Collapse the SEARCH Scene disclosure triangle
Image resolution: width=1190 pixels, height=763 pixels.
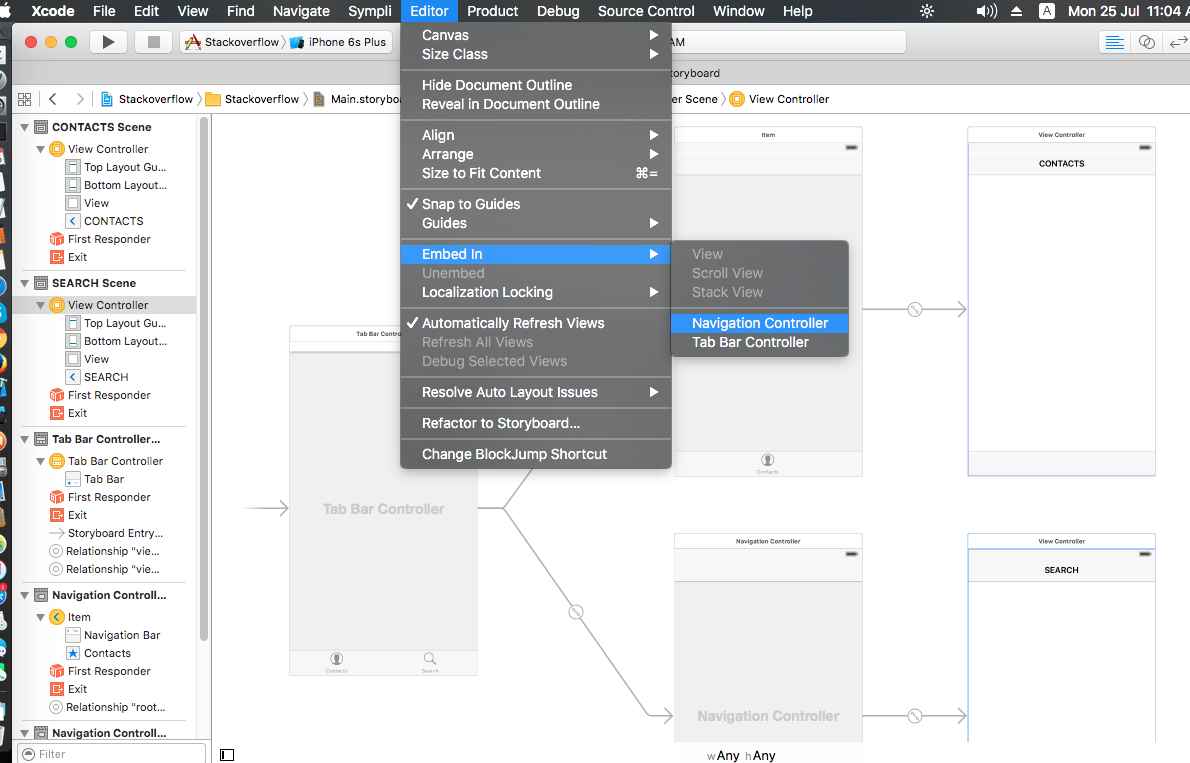click(x=24, y=283)
